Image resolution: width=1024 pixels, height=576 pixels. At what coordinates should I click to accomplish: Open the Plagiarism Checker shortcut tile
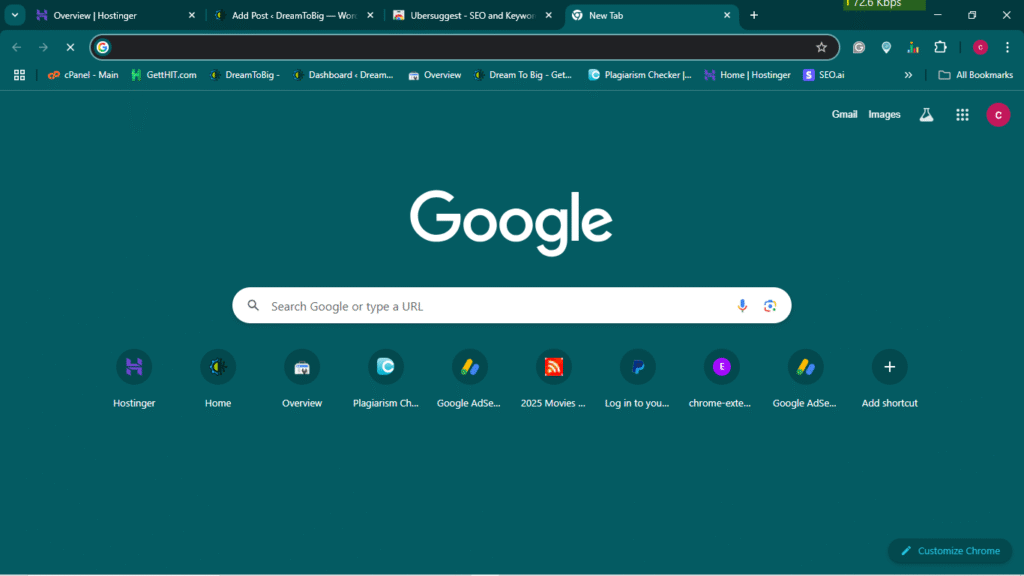coord(386,367)
